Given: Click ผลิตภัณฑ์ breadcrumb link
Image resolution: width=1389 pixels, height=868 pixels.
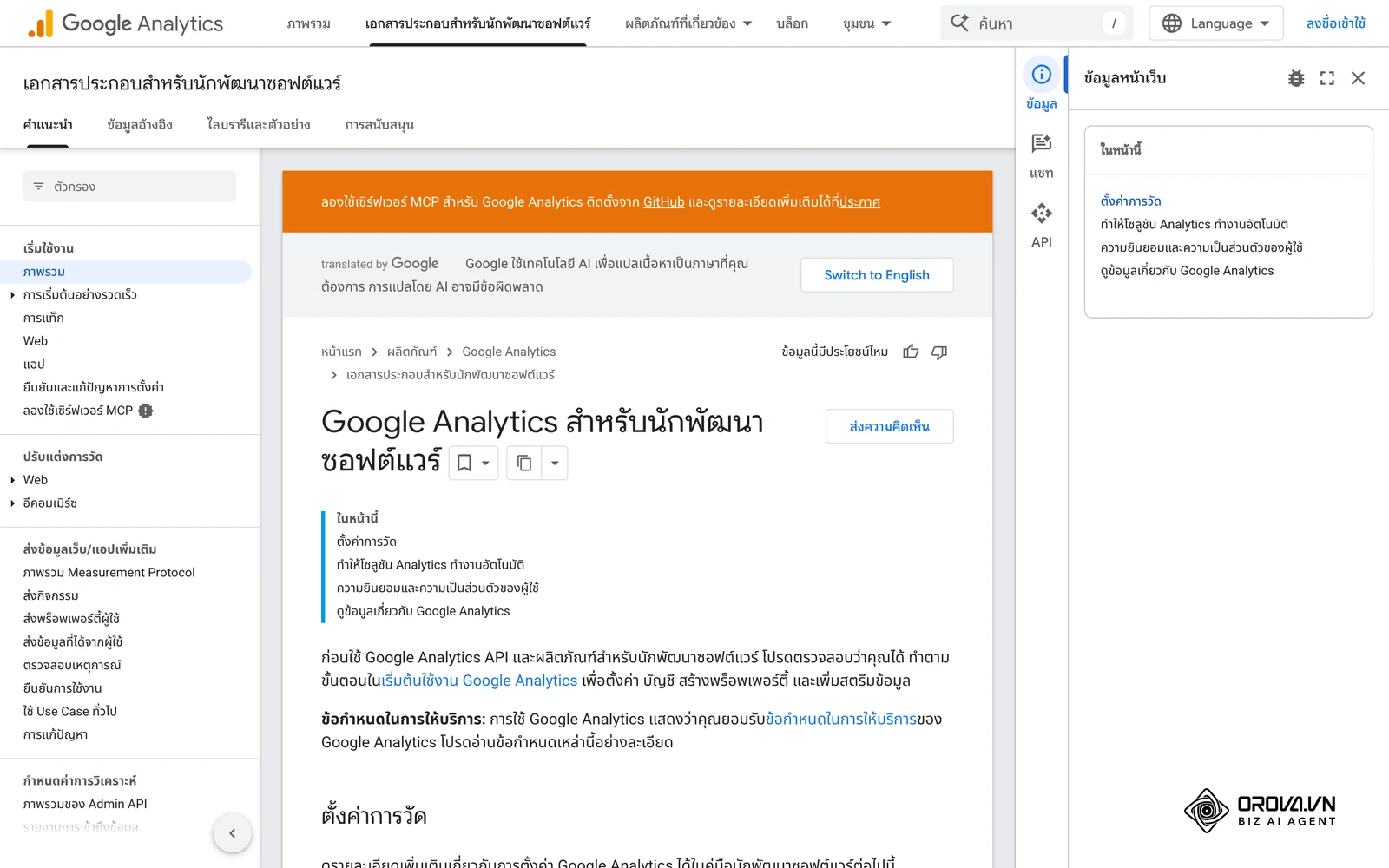Looking at the screenshot, I should 411,352.
